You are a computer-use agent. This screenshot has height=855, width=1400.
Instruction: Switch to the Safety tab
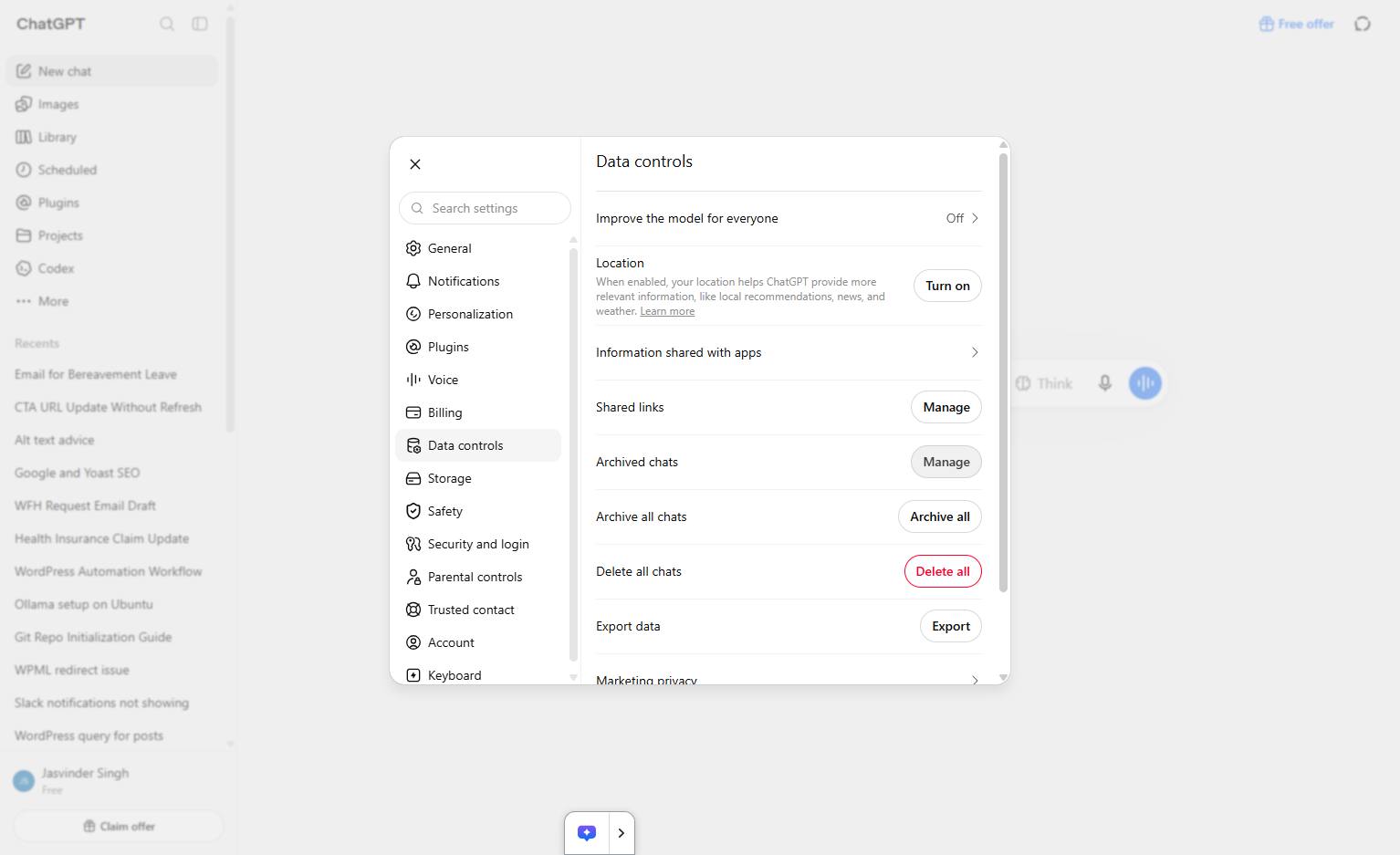point(478,511)
